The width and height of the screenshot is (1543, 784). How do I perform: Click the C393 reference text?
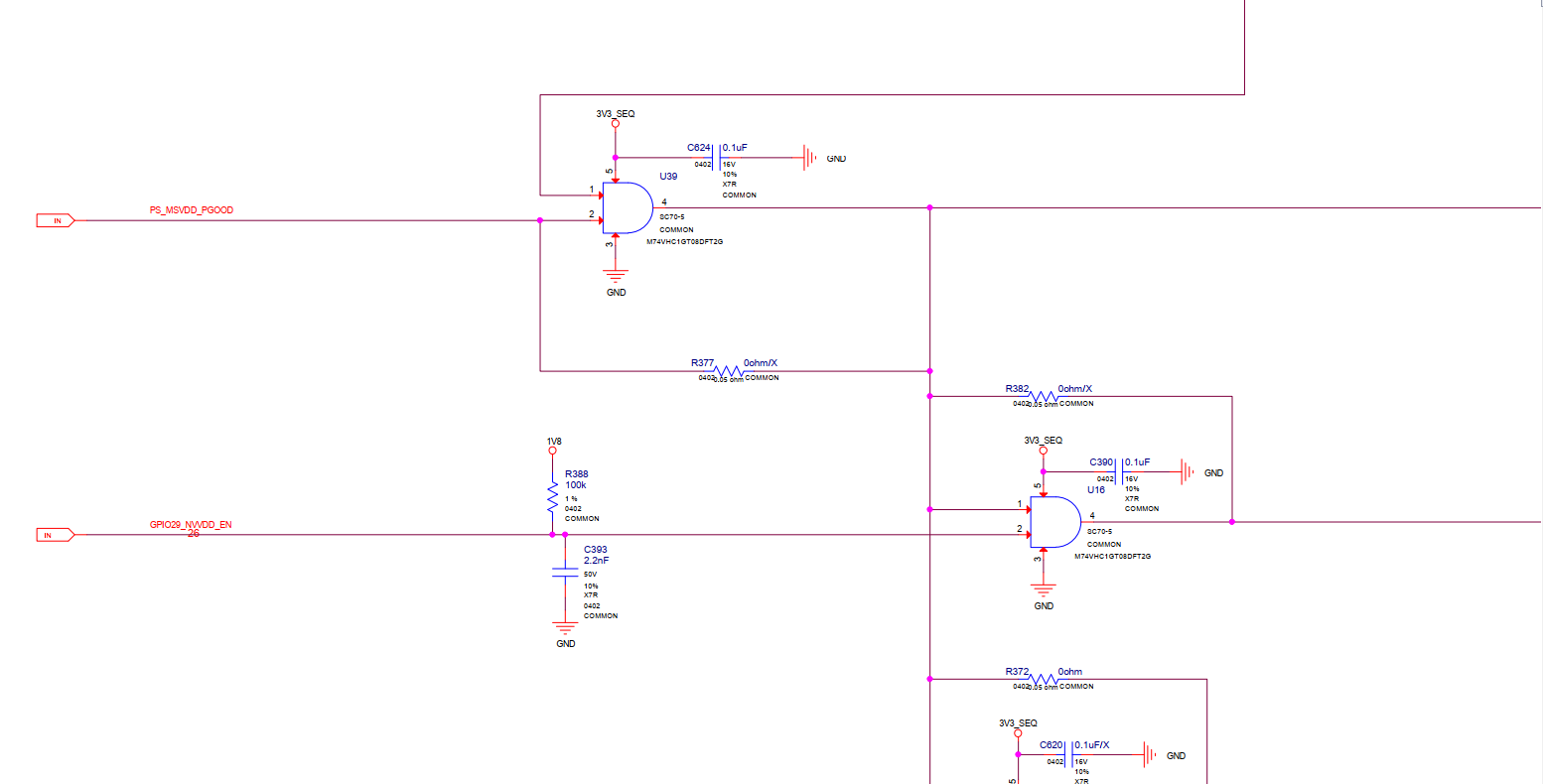click(596, 550)
